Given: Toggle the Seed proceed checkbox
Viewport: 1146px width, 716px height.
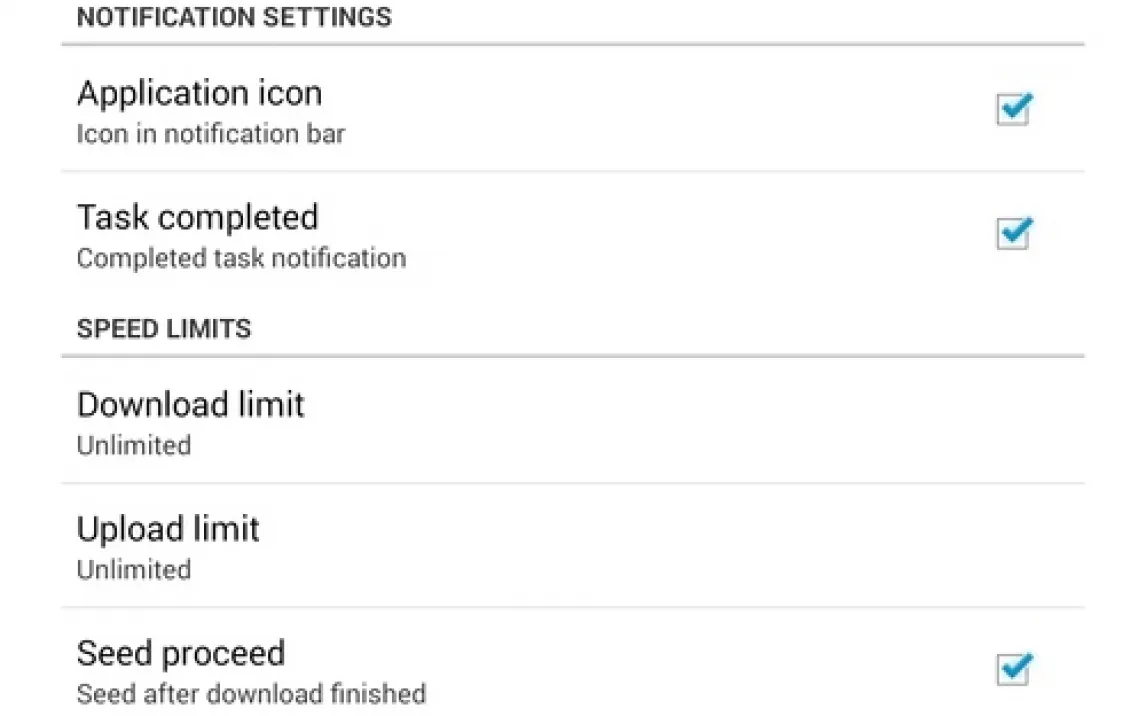Looking at the screenshot, I should 1013,669.
